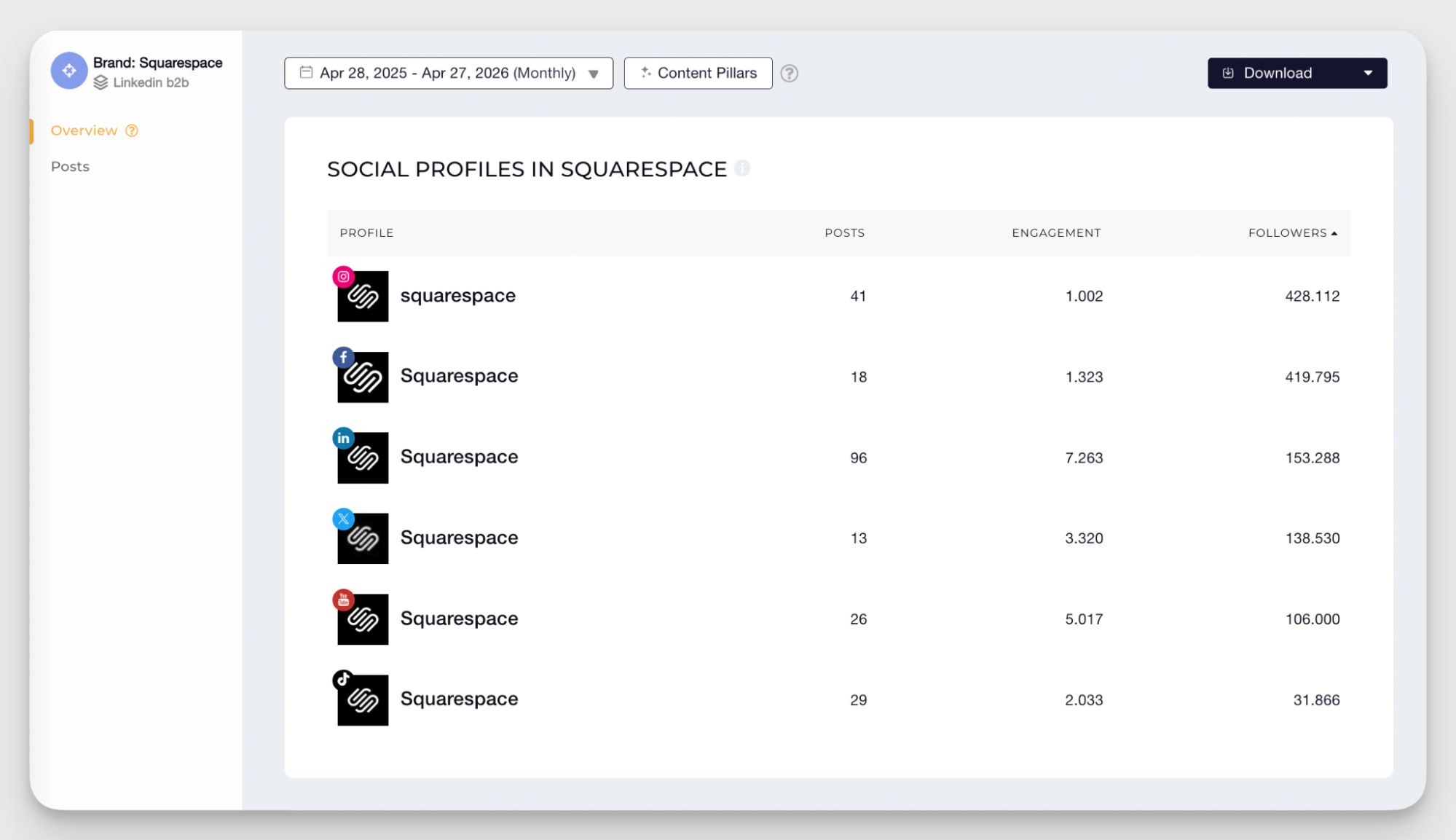The image size is (1456, 840).
Task: Open the Squarespace name in the X row
Action: [x=460, y=538]
